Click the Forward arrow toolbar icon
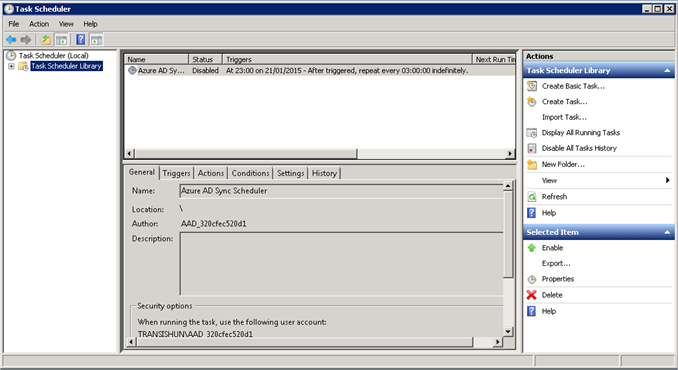The width and height of the screenshot is (678, 370). (x=26, y=40)
